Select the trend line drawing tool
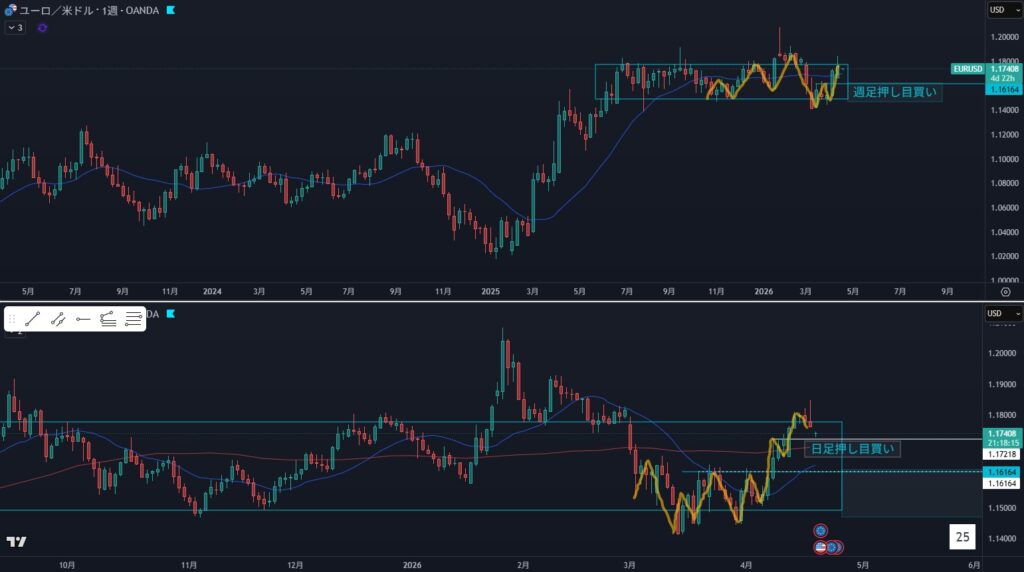Image resolution: width=1024 pixels, height=572 pixels. pyautogui.click(x=32, y=319)
